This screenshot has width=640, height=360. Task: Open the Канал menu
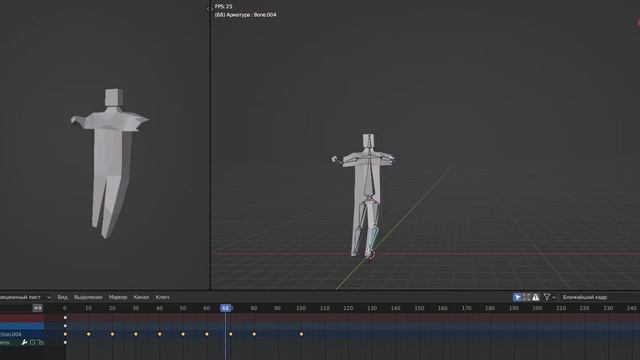point(141,297)
